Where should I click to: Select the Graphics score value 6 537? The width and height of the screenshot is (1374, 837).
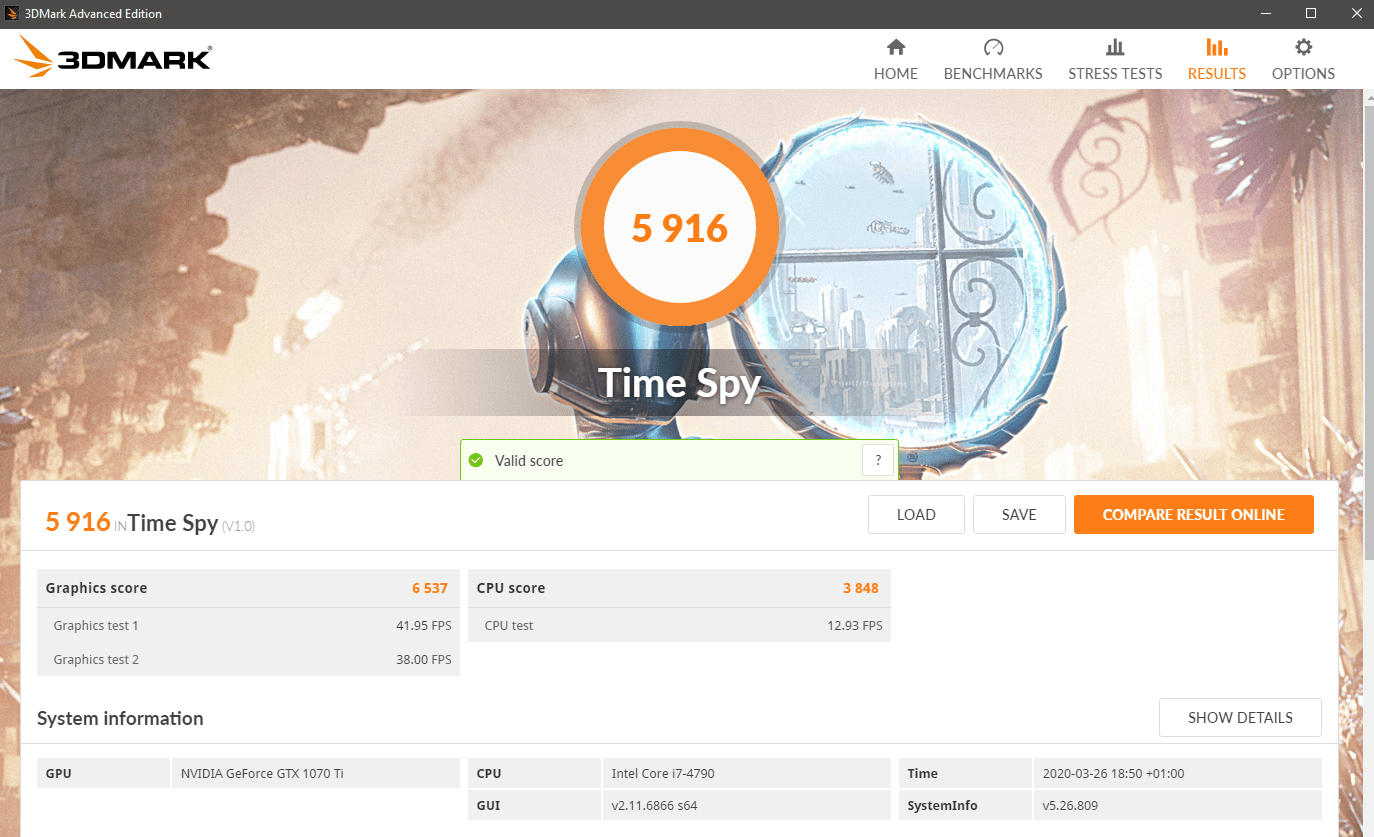(430, 588)
